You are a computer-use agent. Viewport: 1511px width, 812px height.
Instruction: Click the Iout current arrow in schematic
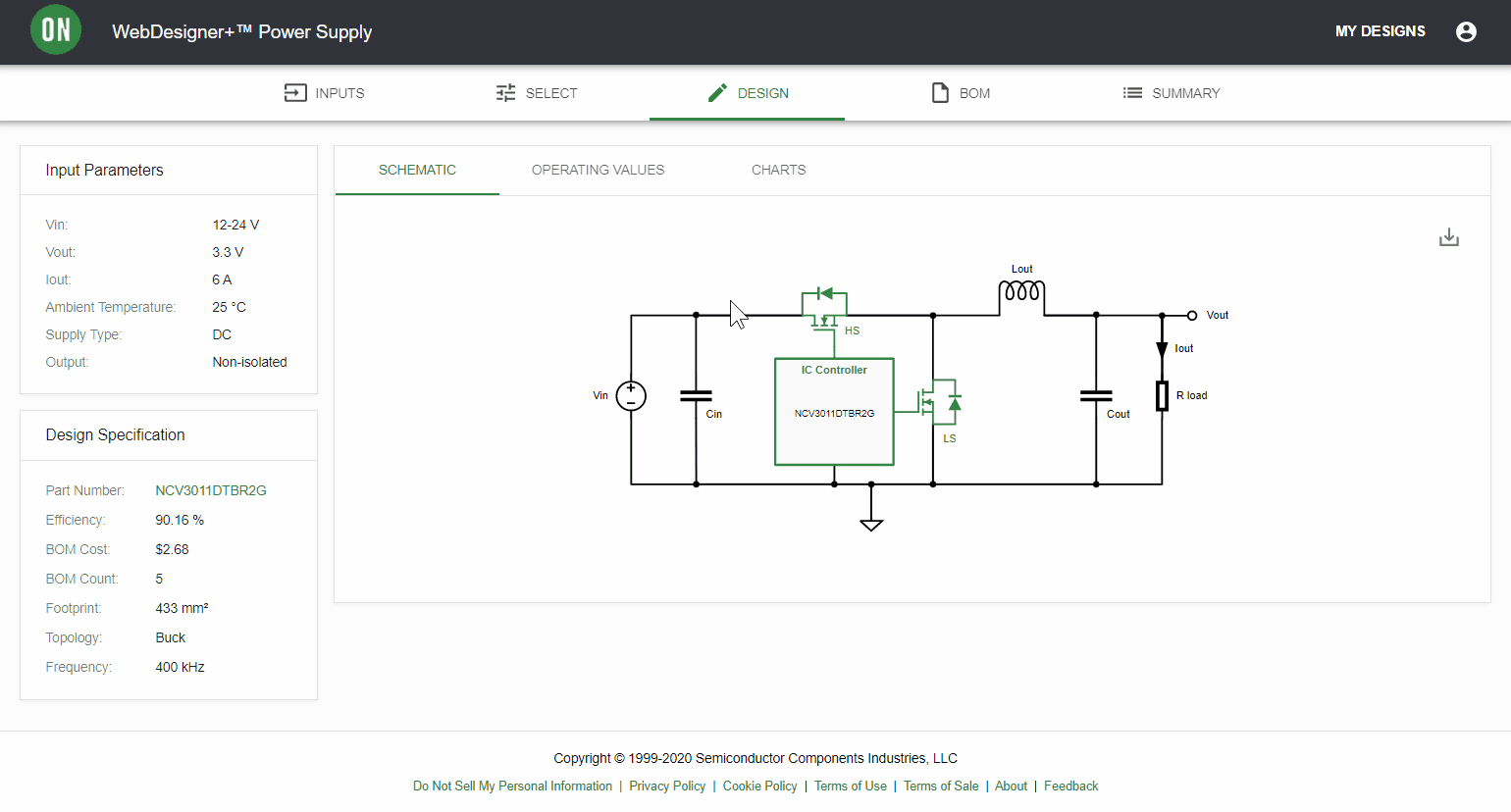[x=1162, y=349]
